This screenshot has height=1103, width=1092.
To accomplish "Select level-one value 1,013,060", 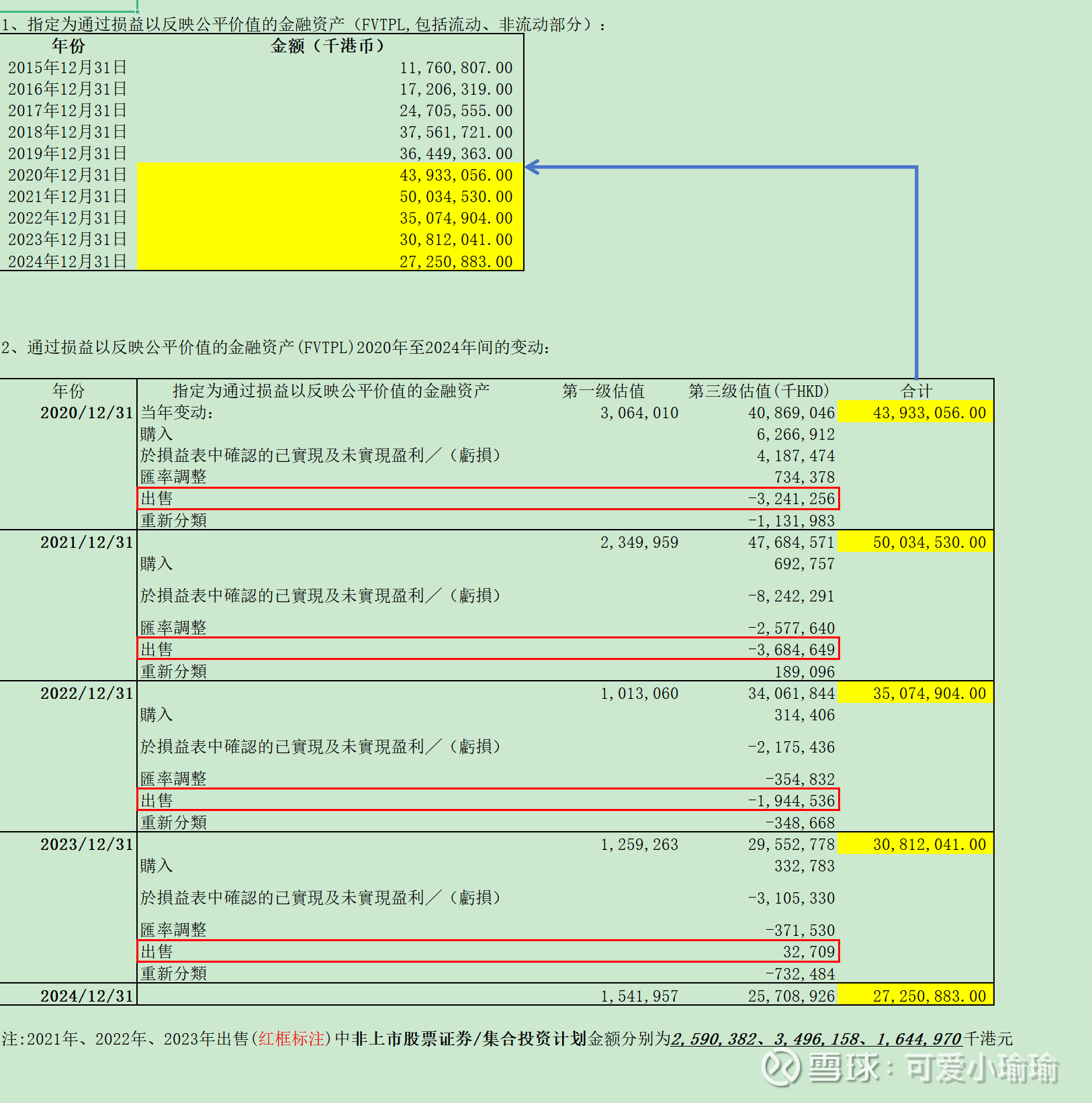I will point(639,693).
